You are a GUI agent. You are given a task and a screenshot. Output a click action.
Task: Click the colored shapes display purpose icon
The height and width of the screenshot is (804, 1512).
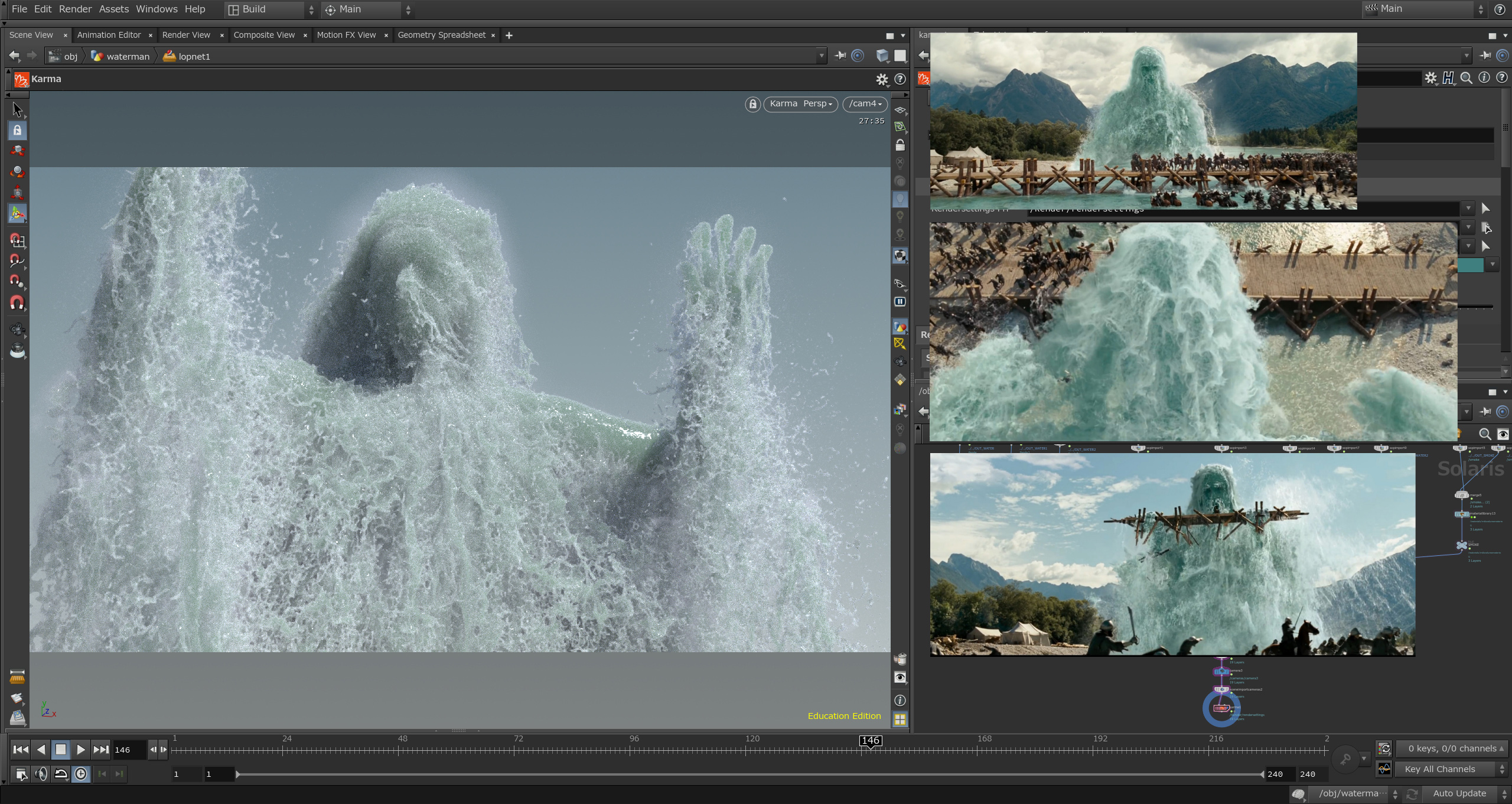[x=900, y=327]
